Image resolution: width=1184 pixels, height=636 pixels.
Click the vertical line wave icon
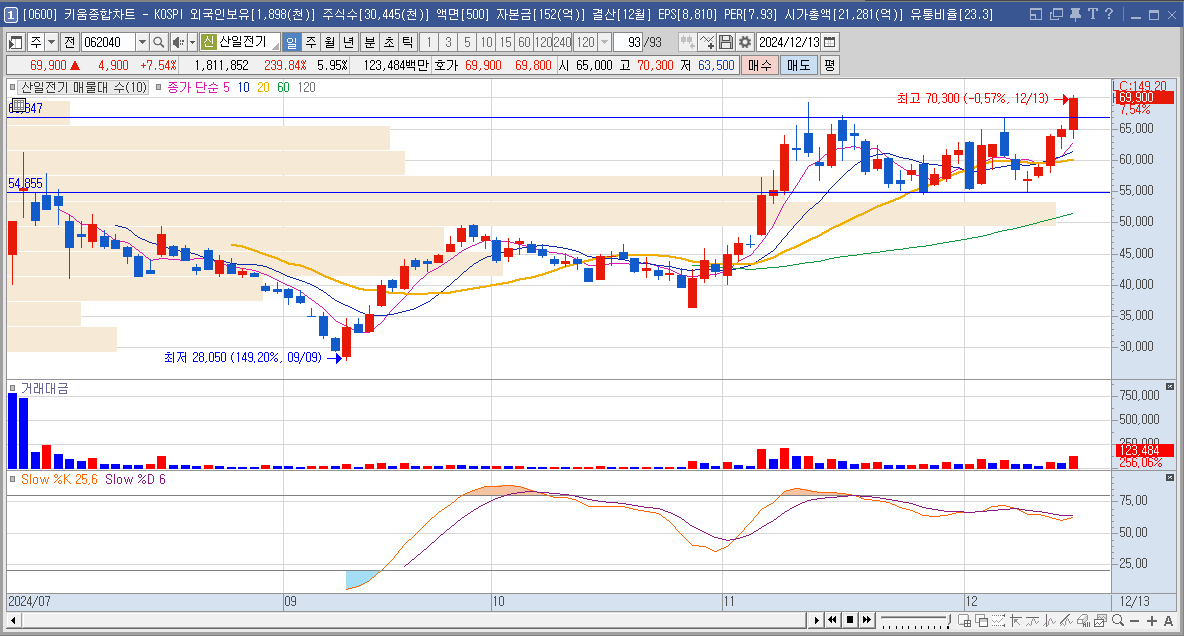pos(1050,621)
